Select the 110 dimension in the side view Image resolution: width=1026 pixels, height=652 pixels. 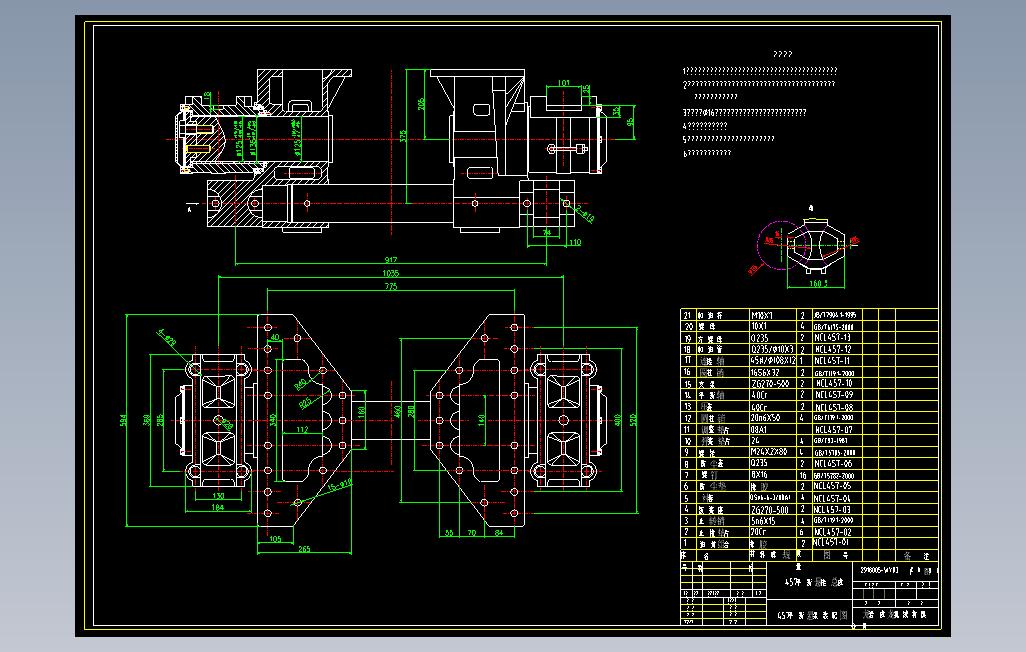click(x=575, y=242)
